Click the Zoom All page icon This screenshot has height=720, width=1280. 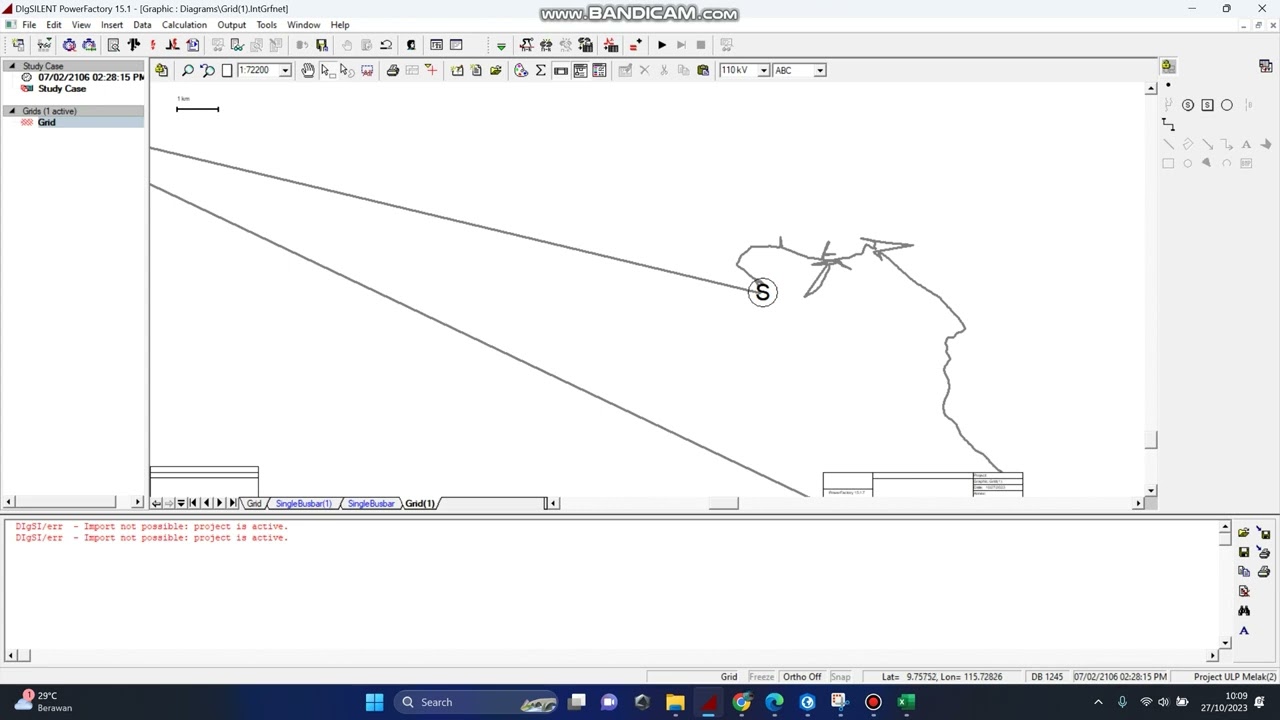[227, 70]
